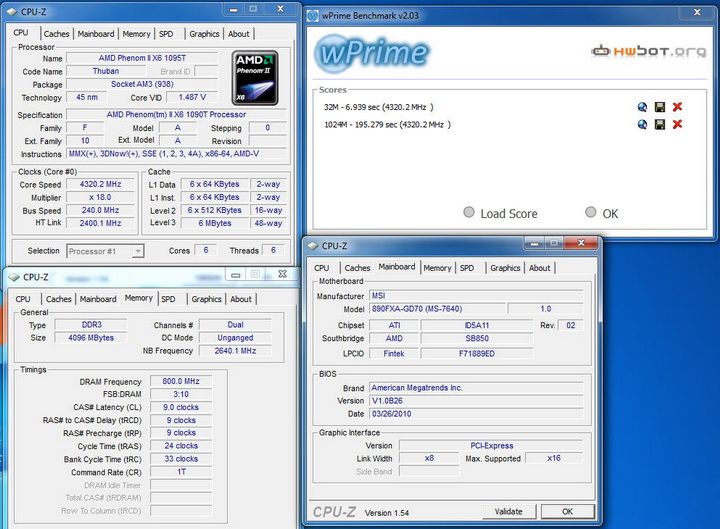Switch to CPU tab in Memory CPU-Z window
This screenshot has width=720, height=529.
(23, 299)
